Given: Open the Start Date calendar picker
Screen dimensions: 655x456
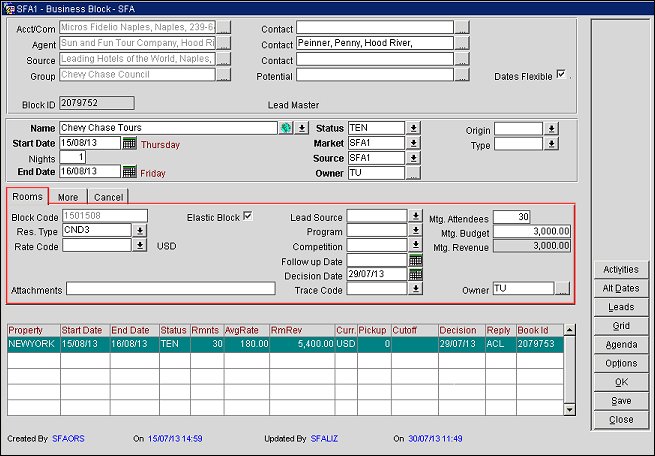Looking at the screenshot, I should (129, 143).
